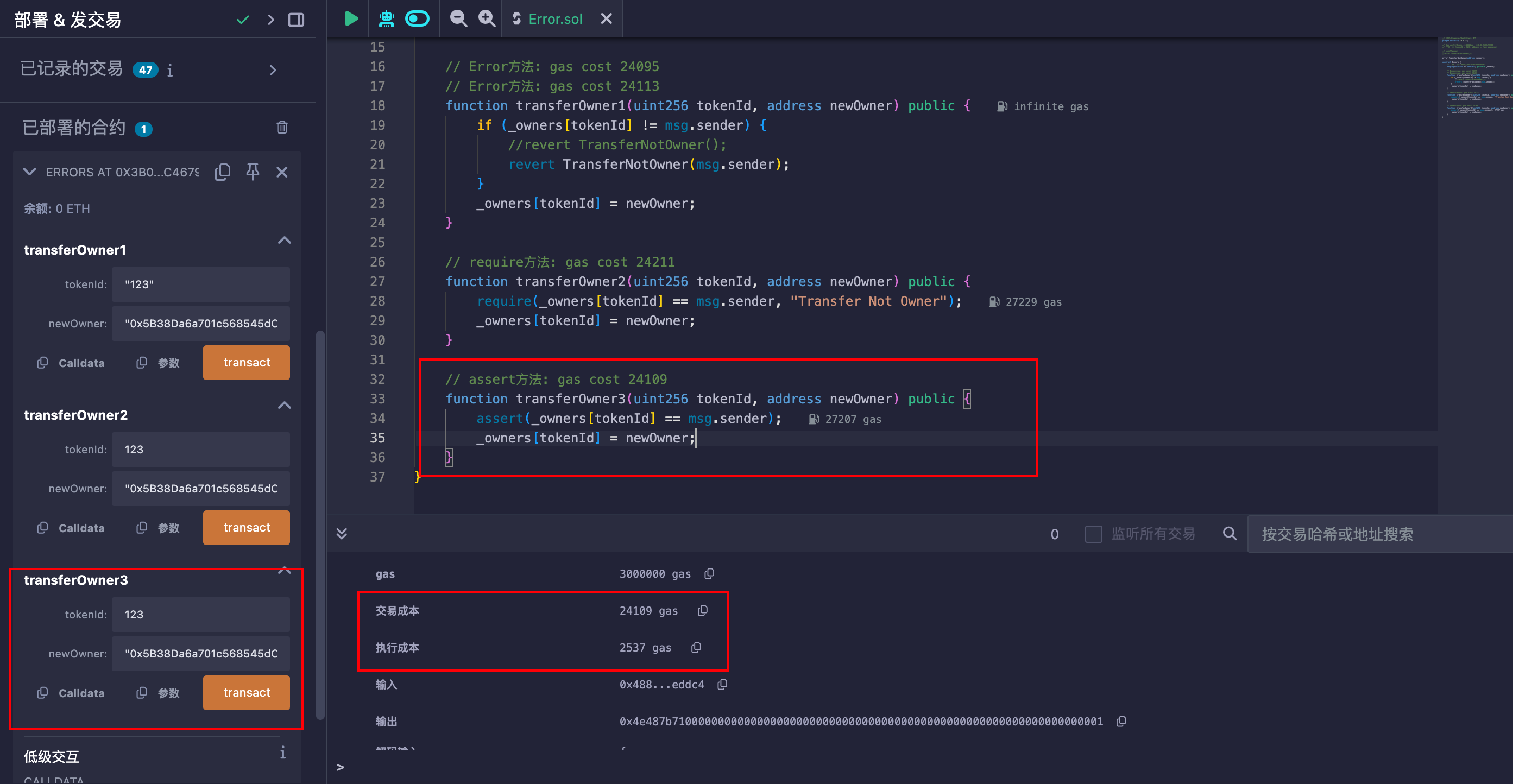Image resolution: width=1513 pixels, height=784 pixels.
Task: Close the Error.sol editor tab
Action: coord(606,19)
